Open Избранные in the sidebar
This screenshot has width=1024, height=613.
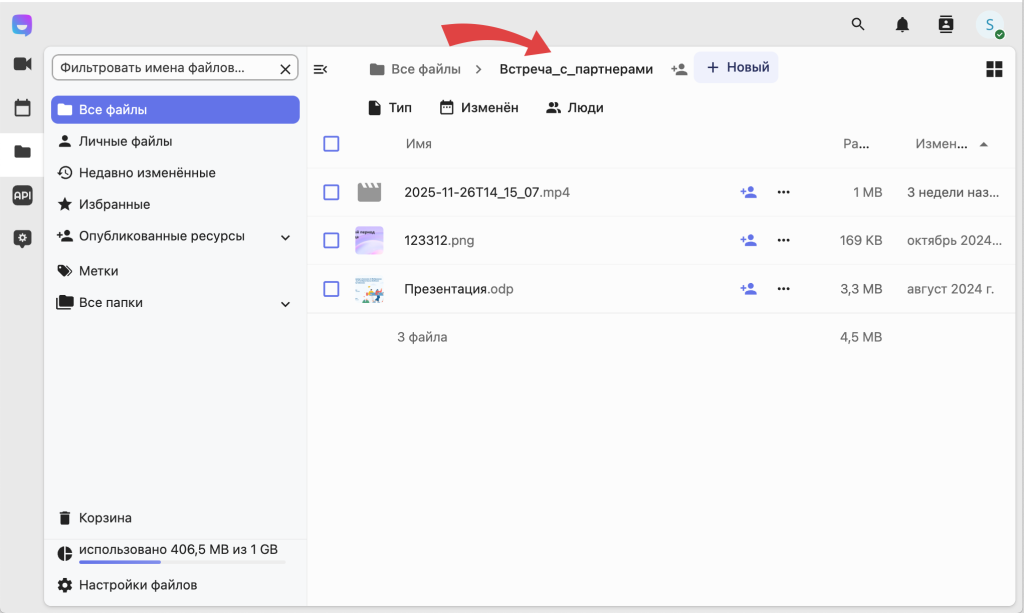coord(114,204)
